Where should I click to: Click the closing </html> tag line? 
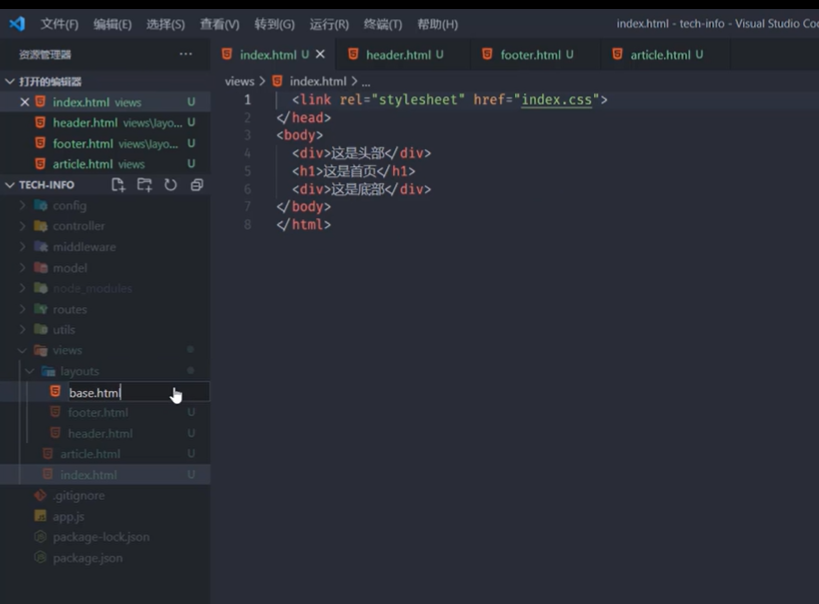pyautogui.click(x=303, y=225)
